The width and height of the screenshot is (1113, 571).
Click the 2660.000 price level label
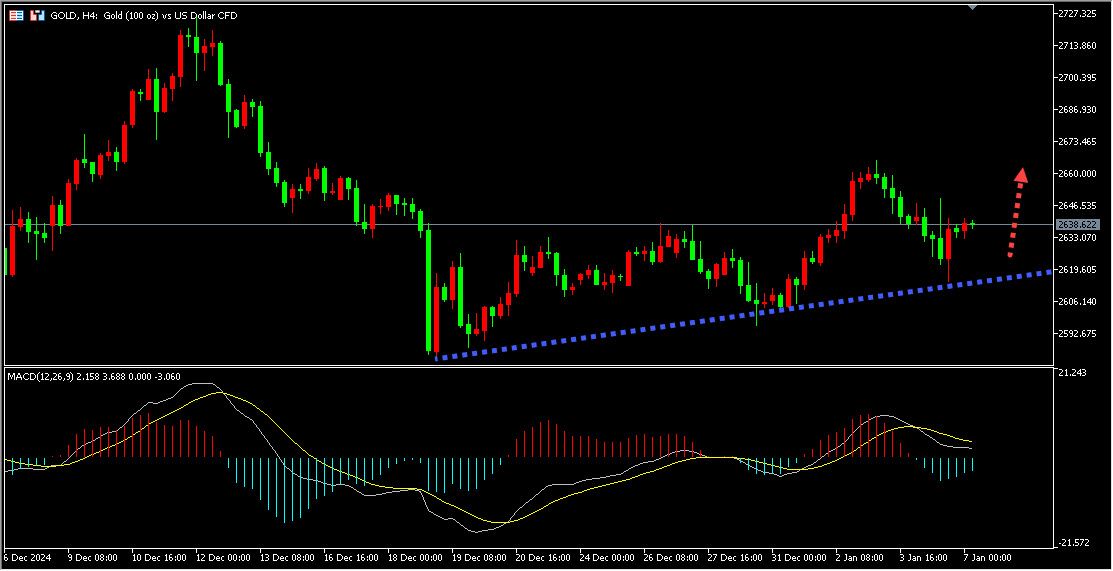pos(1078,174)
